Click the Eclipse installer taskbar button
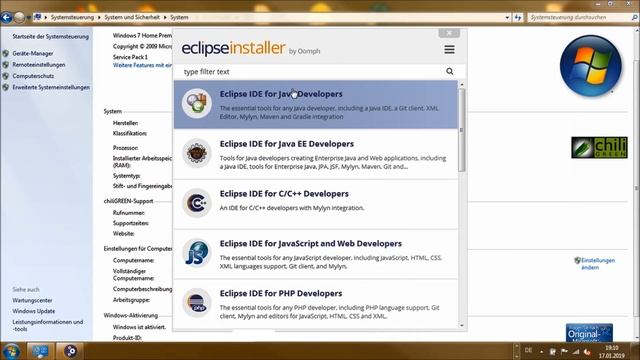This screenshot has width=640, height=360. [70, 351]
